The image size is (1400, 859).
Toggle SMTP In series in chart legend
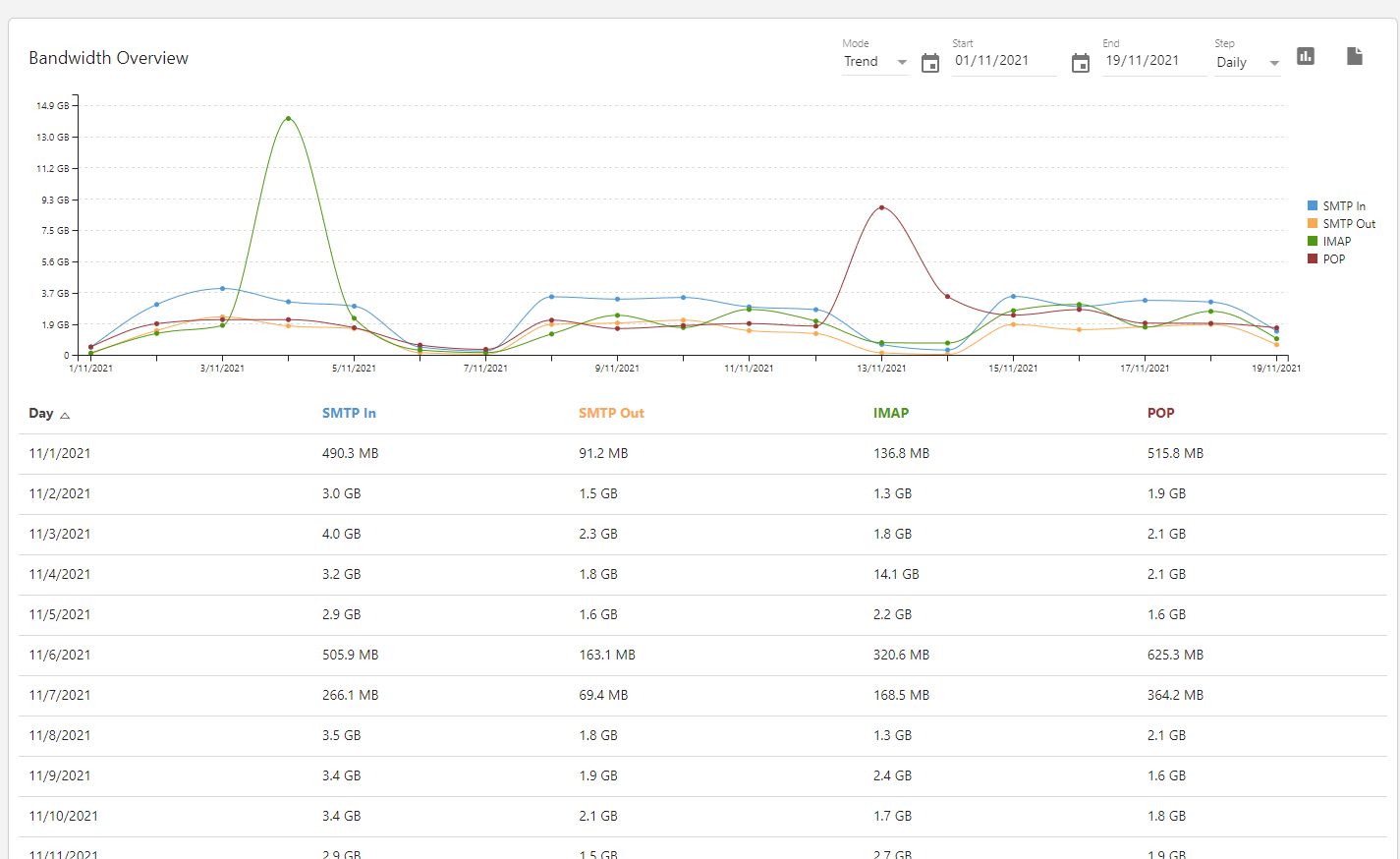[1343, 206]
